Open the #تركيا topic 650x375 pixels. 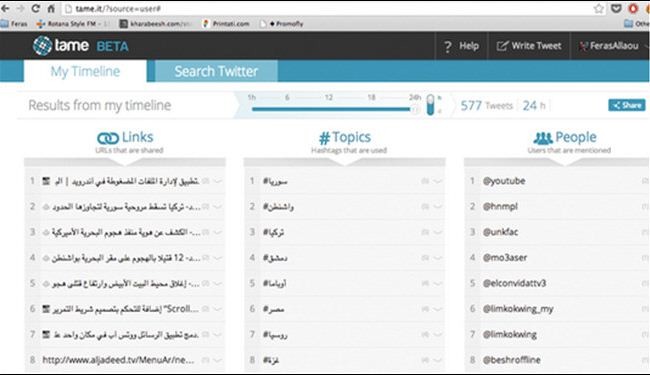point(274,232)
